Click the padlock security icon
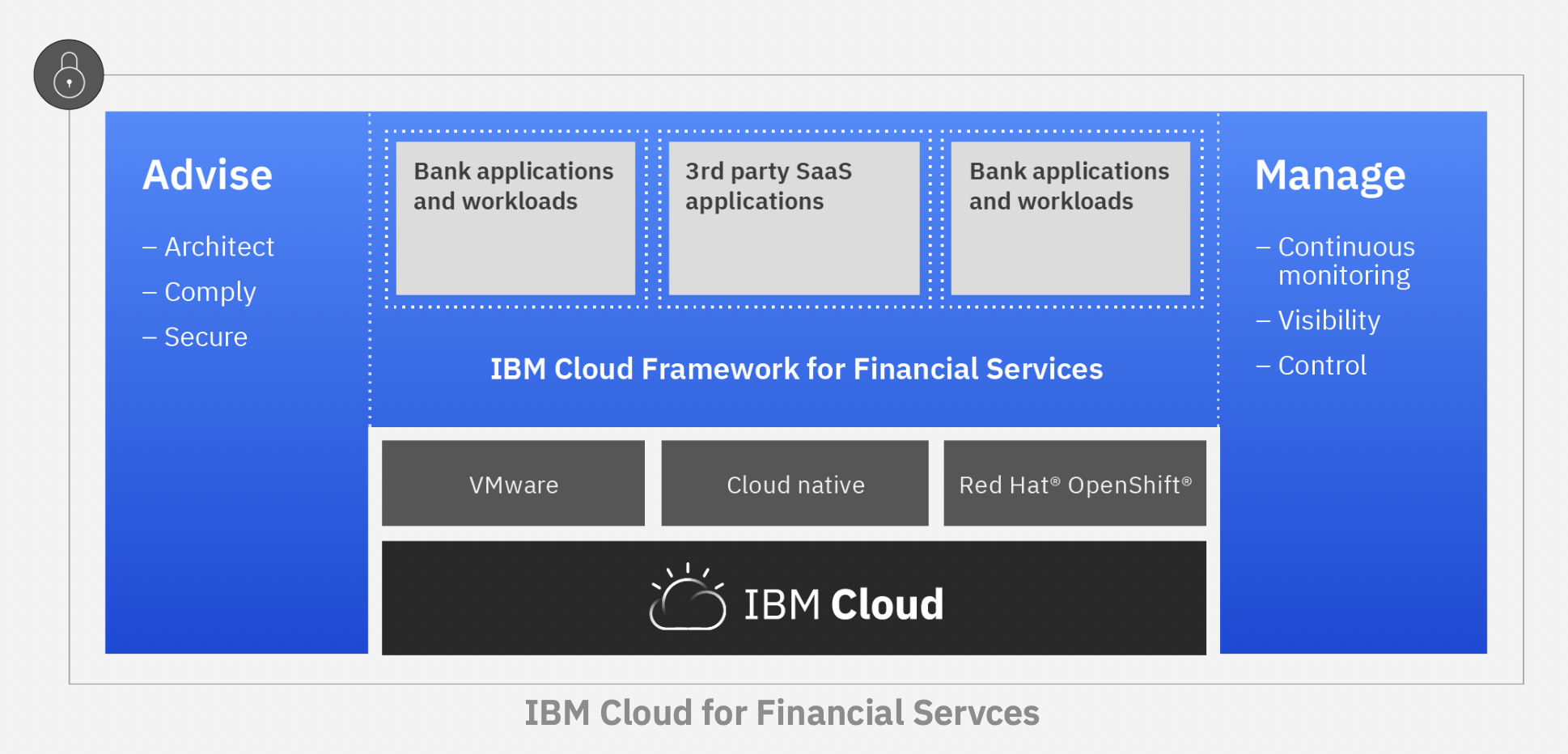 pyautogui.click(x=69, y=74)
